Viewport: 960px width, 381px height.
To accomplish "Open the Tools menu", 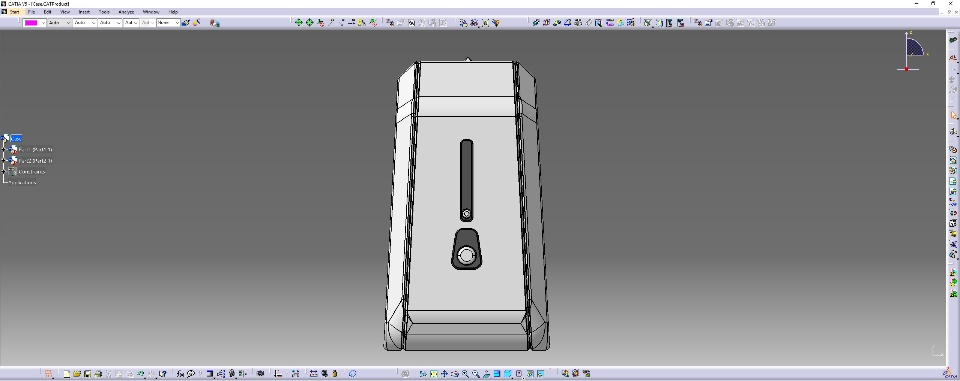I will 104,12.
